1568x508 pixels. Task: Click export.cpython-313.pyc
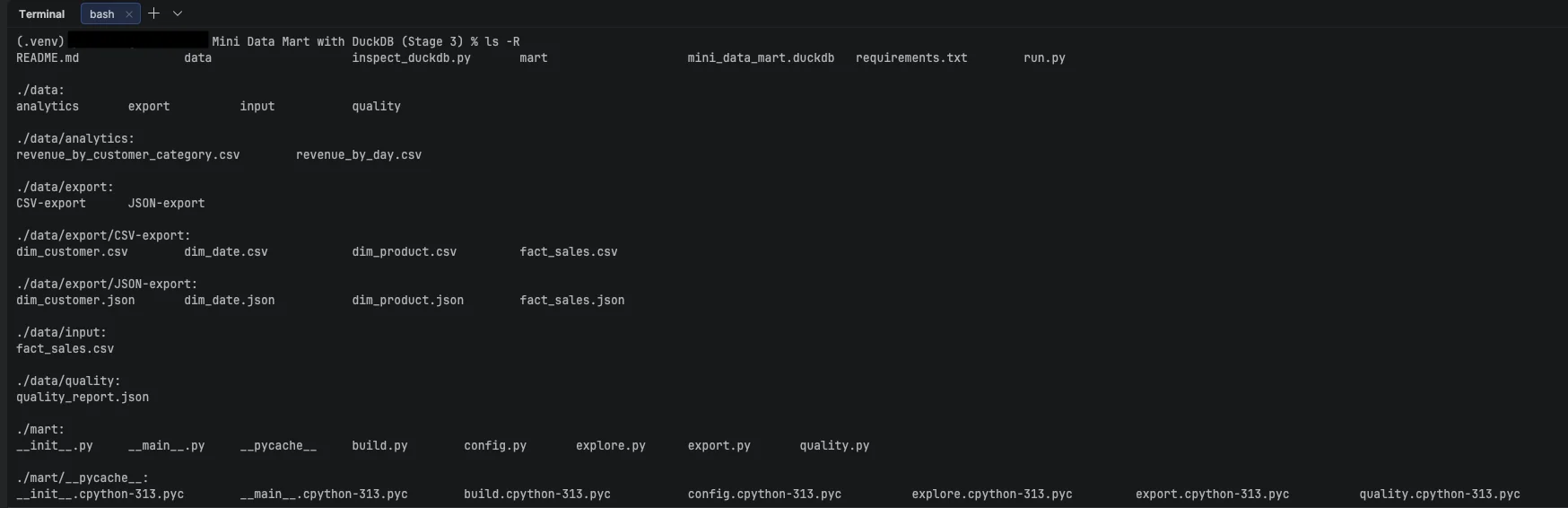(x=1212, y=495)
